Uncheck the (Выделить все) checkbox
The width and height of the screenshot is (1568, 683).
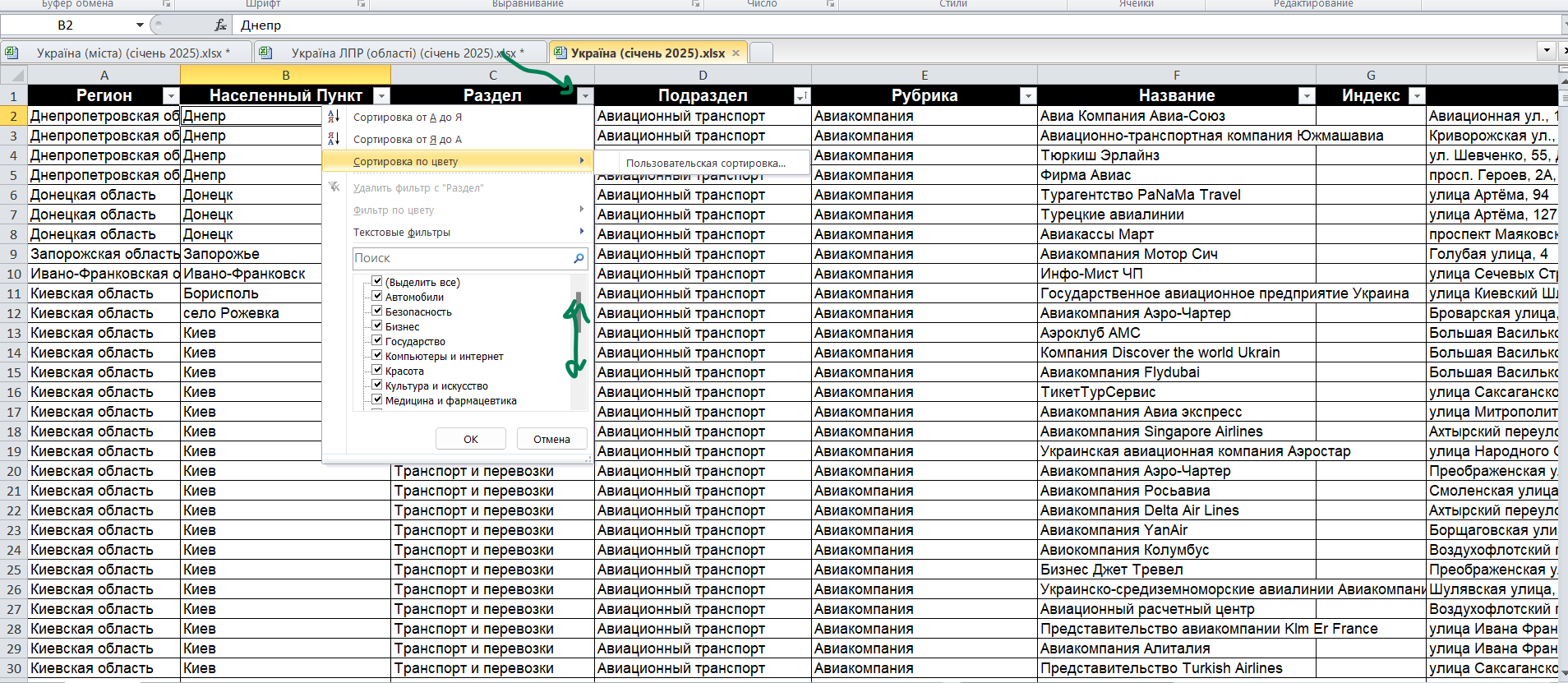(x=377, y=281)
